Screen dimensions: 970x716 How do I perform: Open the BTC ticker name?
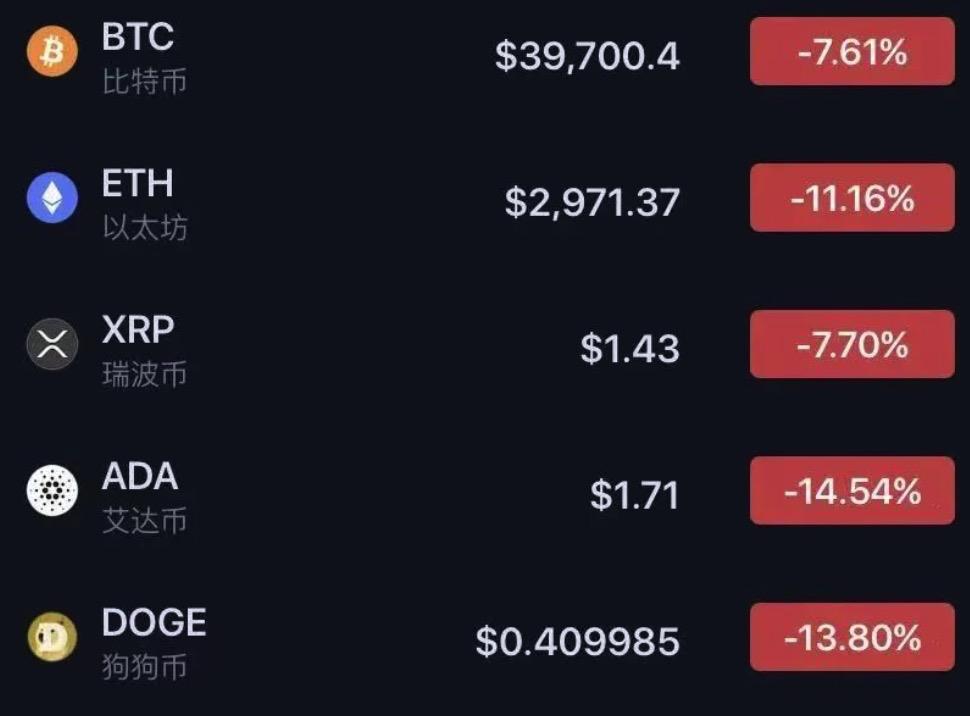(138, 38)
